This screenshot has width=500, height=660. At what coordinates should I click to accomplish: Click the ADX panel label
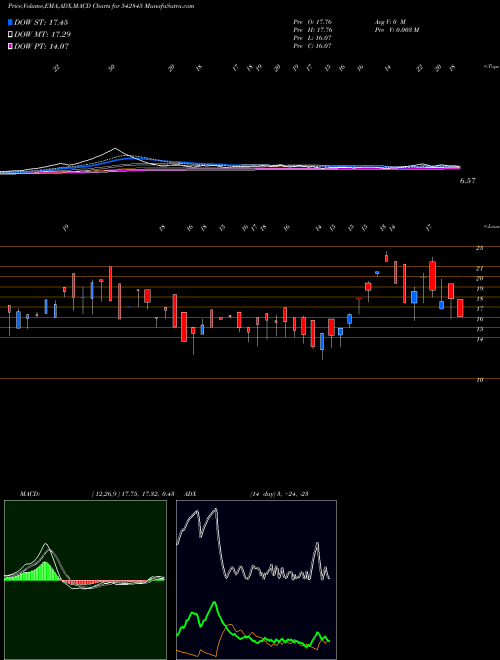point(191,494)
